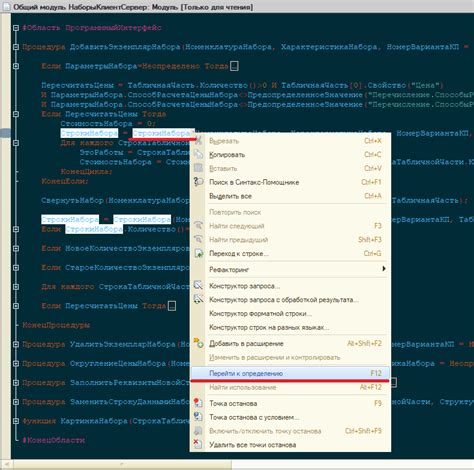Image resolution: width=474 pixels, height=470 pixels.
Task: Click the Включить/отключить точку останова icon
Action: pyautogui.click(x=198, y=431)
